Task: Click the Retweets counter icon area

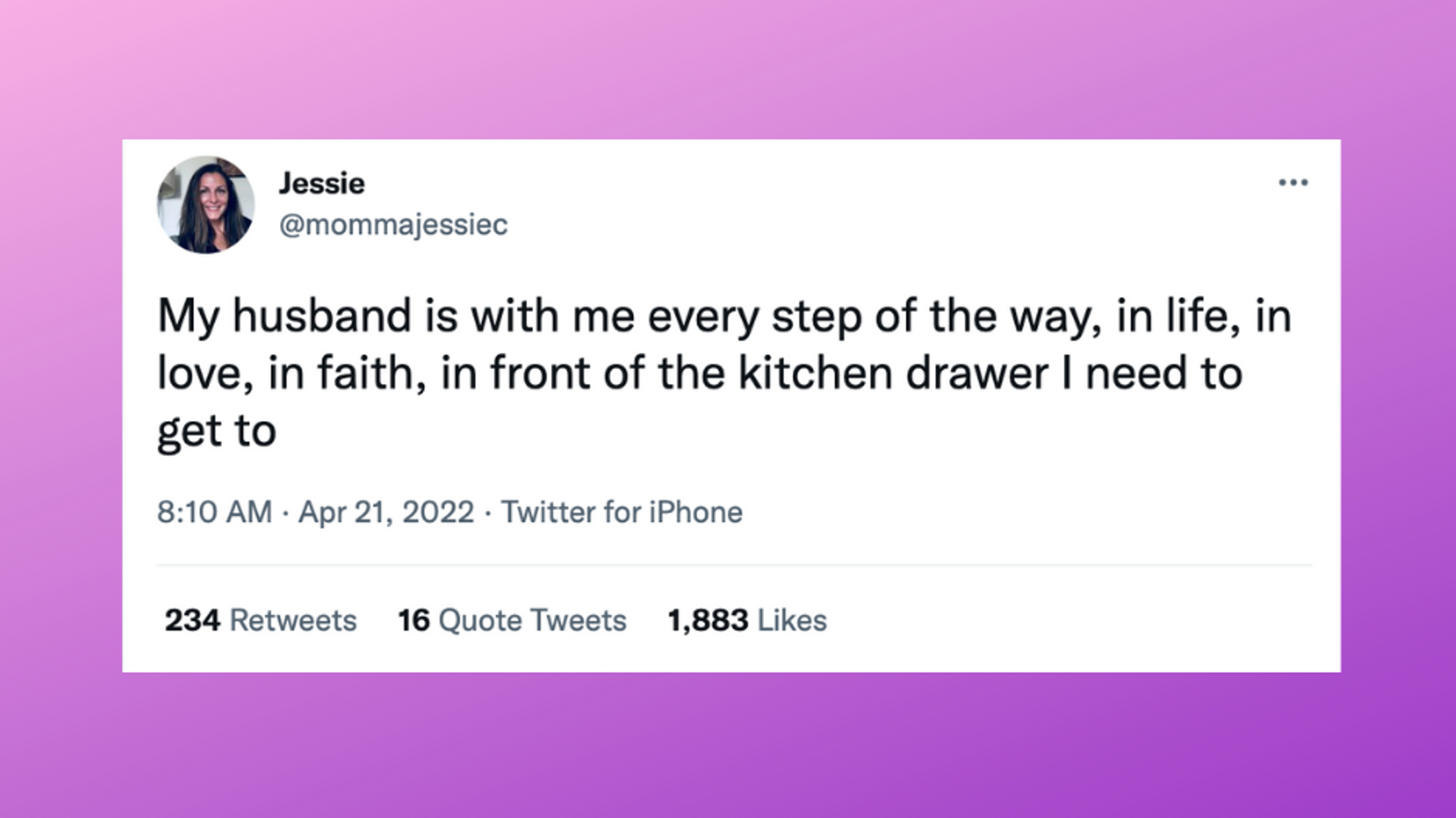Action: (260, 620)
